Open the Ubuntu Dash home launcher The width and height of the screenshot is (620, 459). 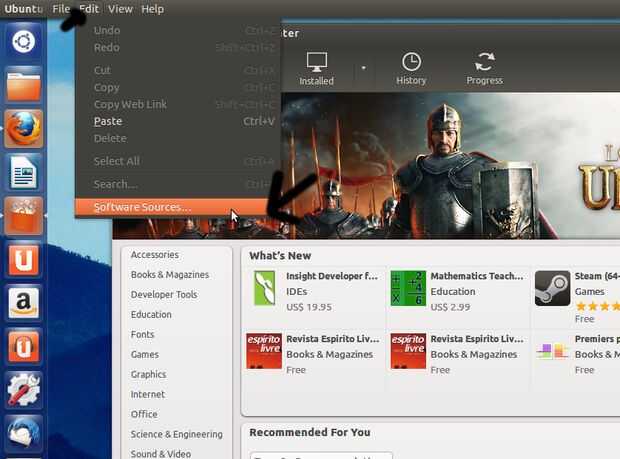click(x=23, y=41)
